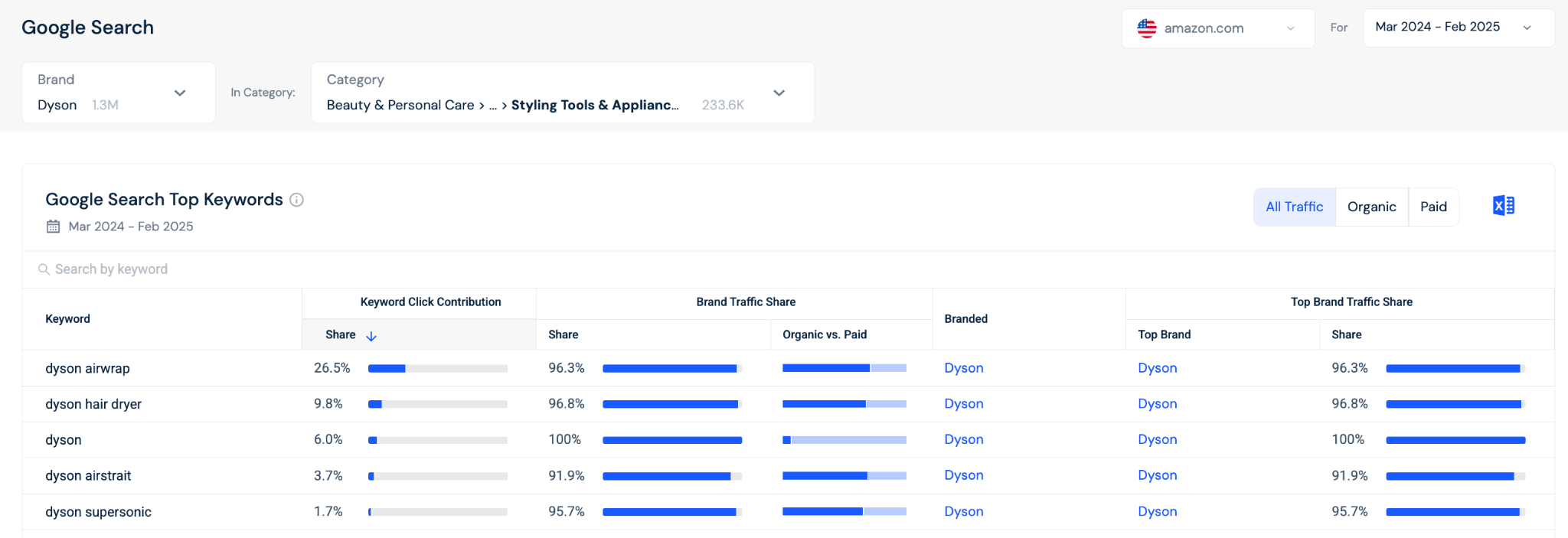This screenshot has width=1568, height=538.
Task: Click the Brand Traffic Share group header
Action: 746,302
